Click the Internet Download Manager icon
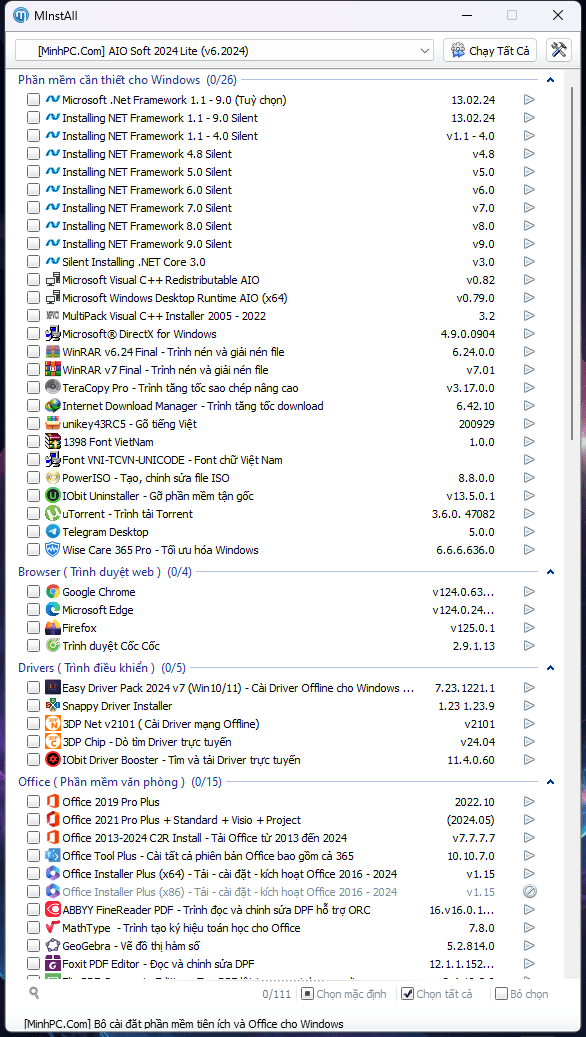586x1037 pixels. [x=53, y=405]
